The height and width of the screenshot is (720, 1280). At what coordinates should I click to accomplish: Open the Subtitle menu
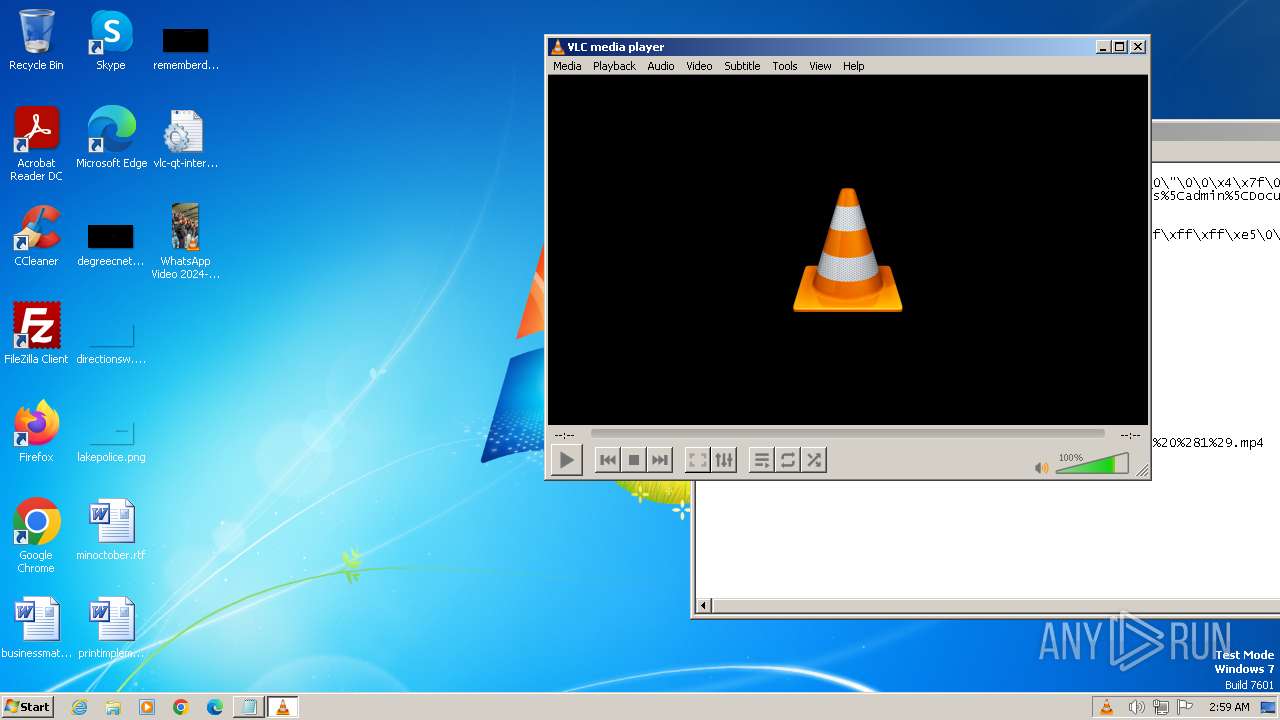742,66
